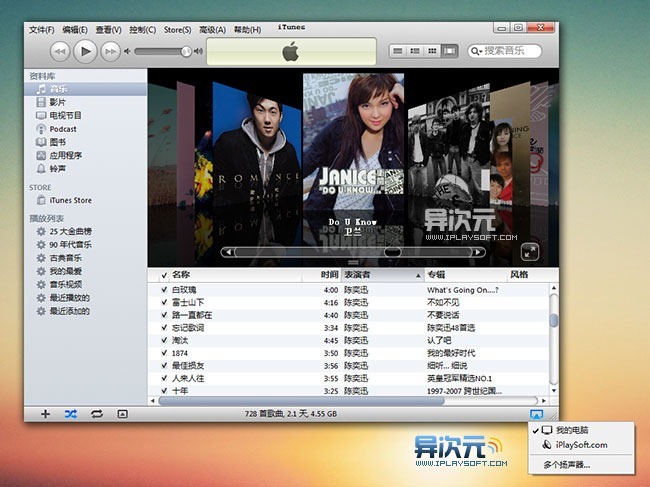Adjust the volume slider knob

tap(186, 51)
